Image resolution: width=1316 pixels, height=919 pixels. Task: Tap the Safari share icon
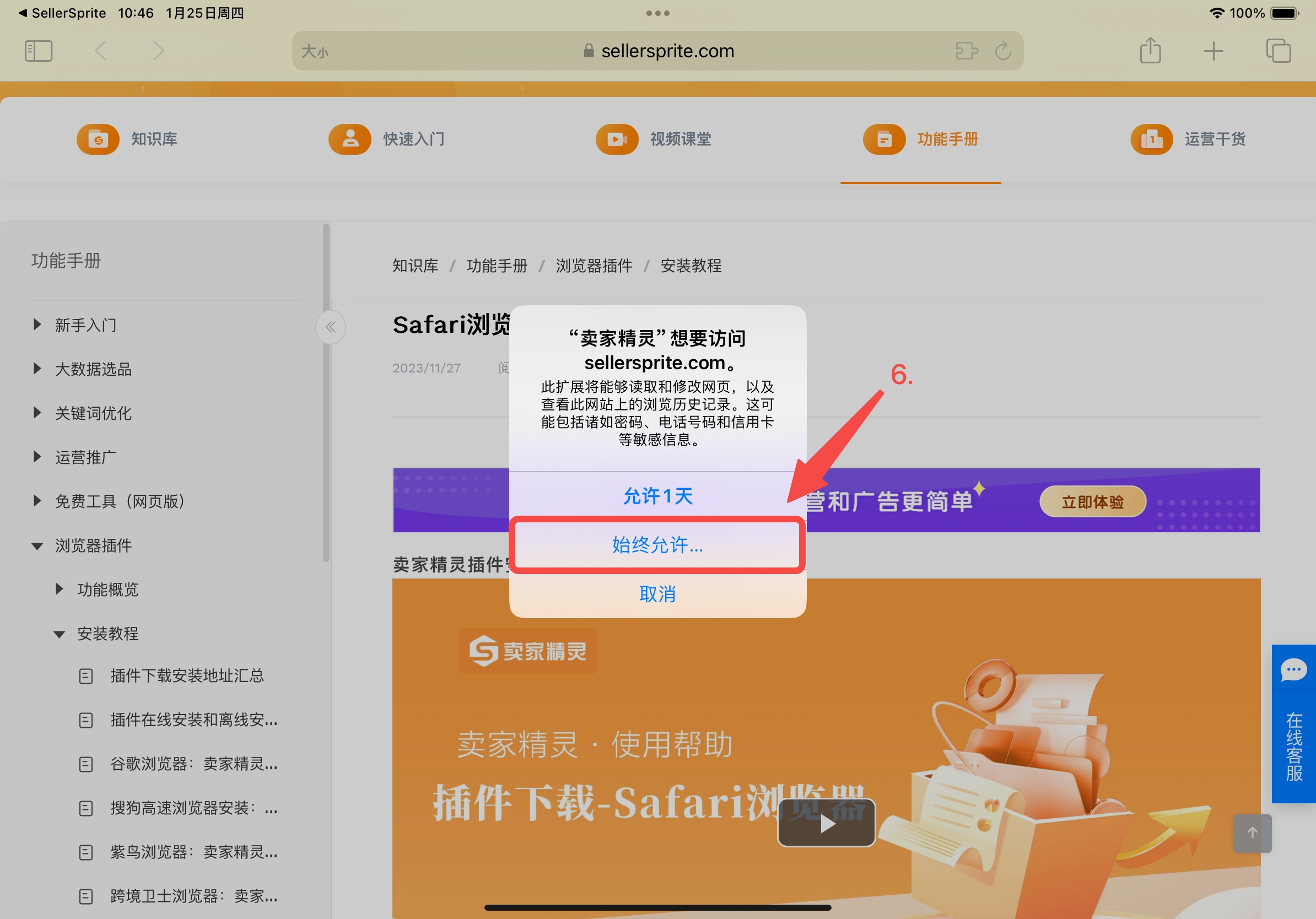point(1150,51)
